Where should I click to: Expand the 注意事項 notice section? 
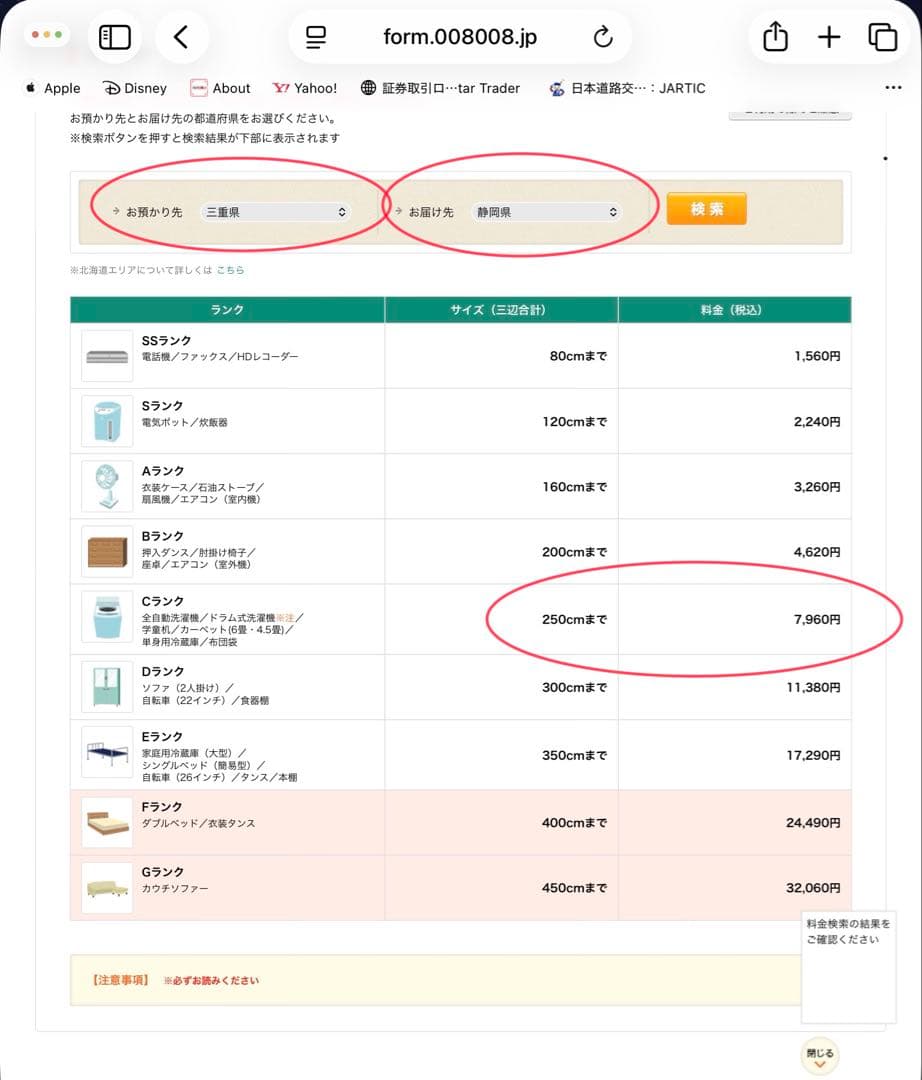(x=175, y=980)
